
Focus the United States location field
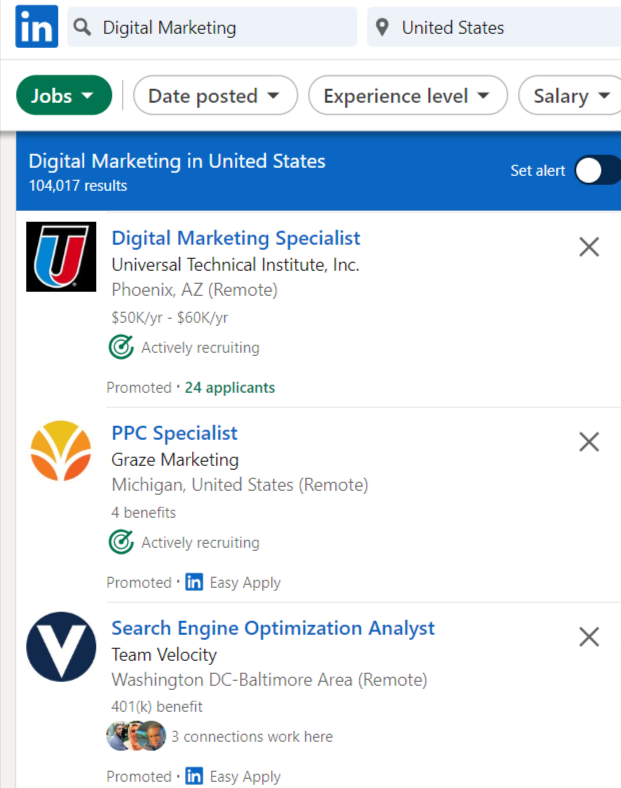click(x=494, y=27)
